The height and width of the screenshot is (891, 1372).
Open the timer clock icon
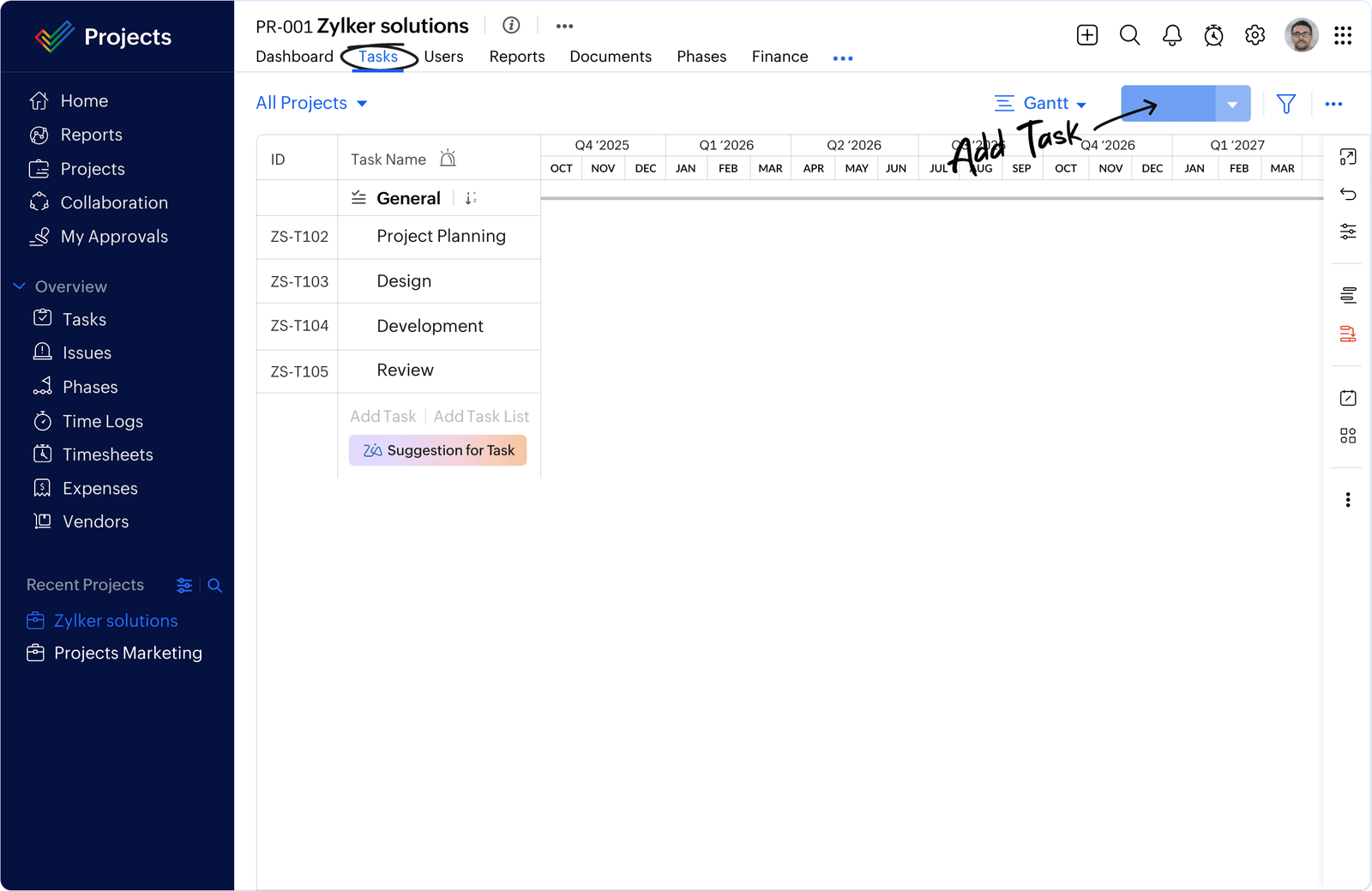(x=1213, y=35)
